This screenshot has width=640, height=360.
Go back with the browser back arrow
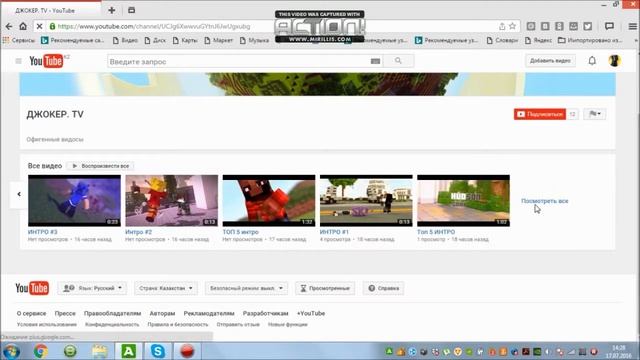(x=9, y=27)
